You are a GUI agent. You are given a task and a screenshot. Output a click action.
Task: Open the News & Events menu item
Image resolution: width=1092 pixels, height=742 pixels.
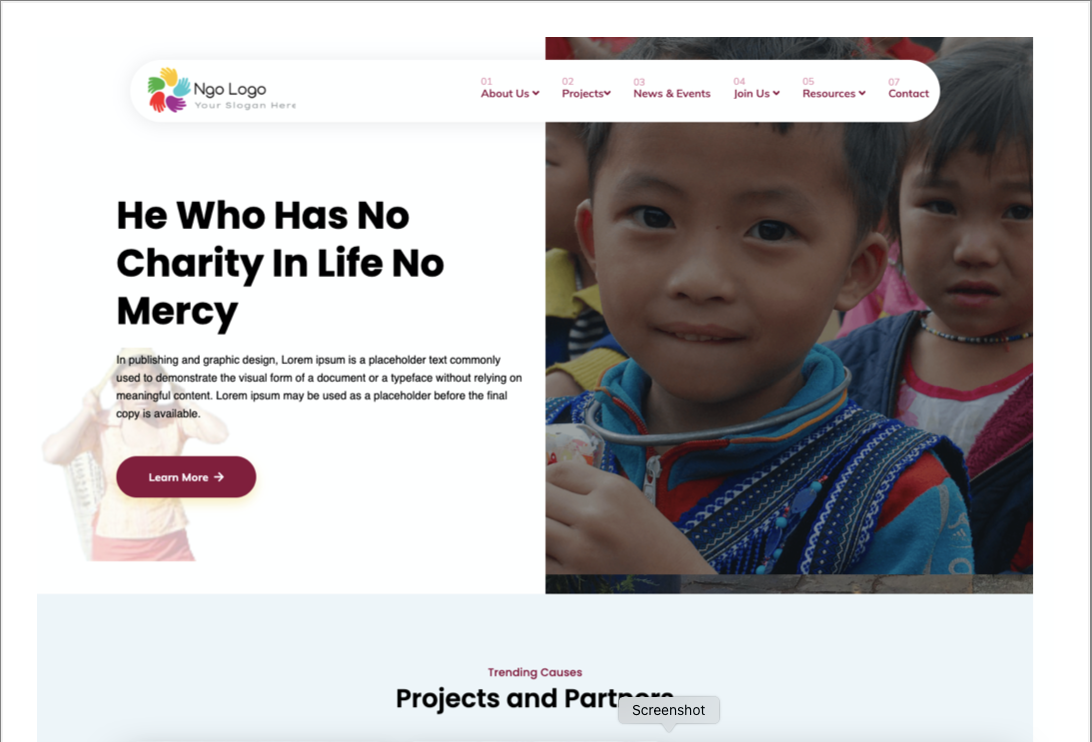(x=671, y=93)
